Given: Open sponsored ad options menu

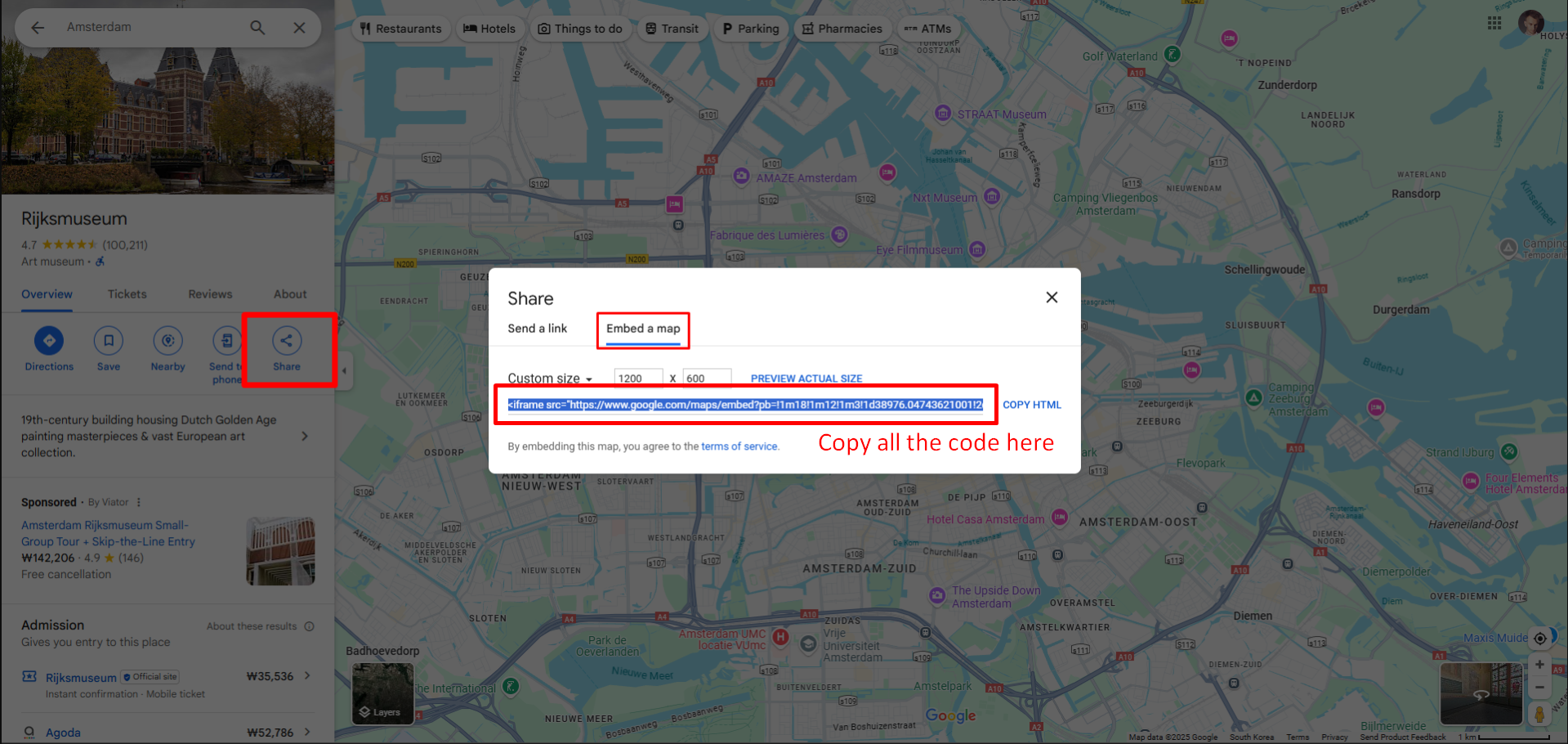Looking at the screenshot, I should pyautogui.click(x=139, y=502).
